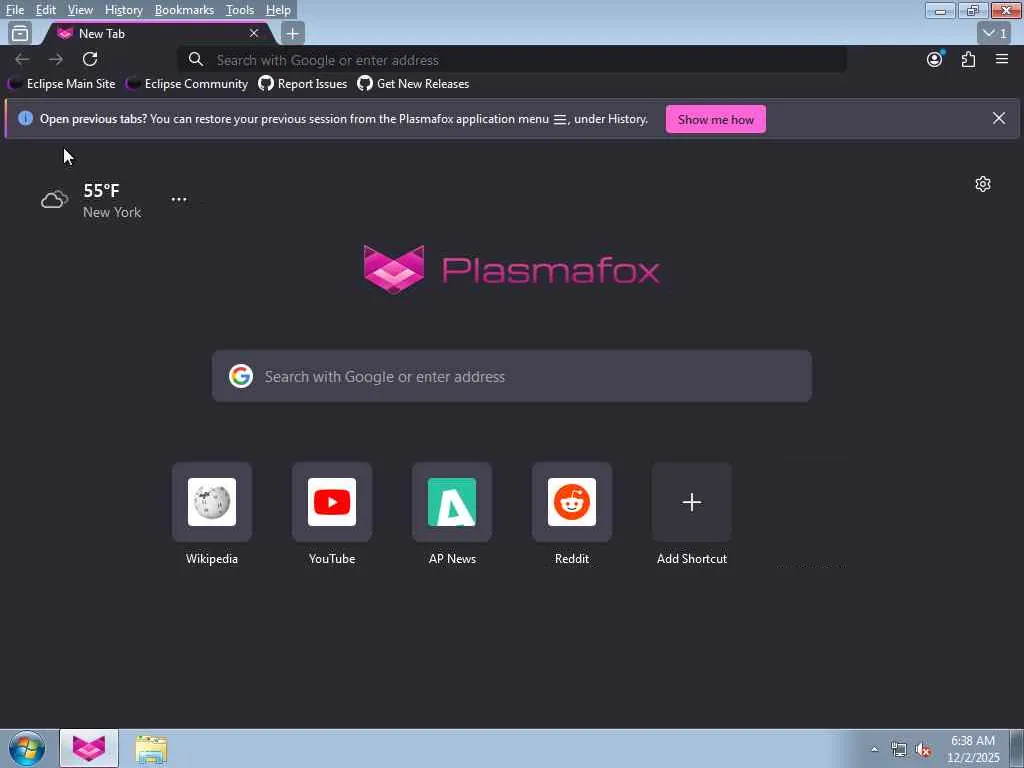The height and width of the screenshot is (768, 1024).
Task: Dismiss the restore session notification bar
Action: pyautogui.click(x=999, y=118)
